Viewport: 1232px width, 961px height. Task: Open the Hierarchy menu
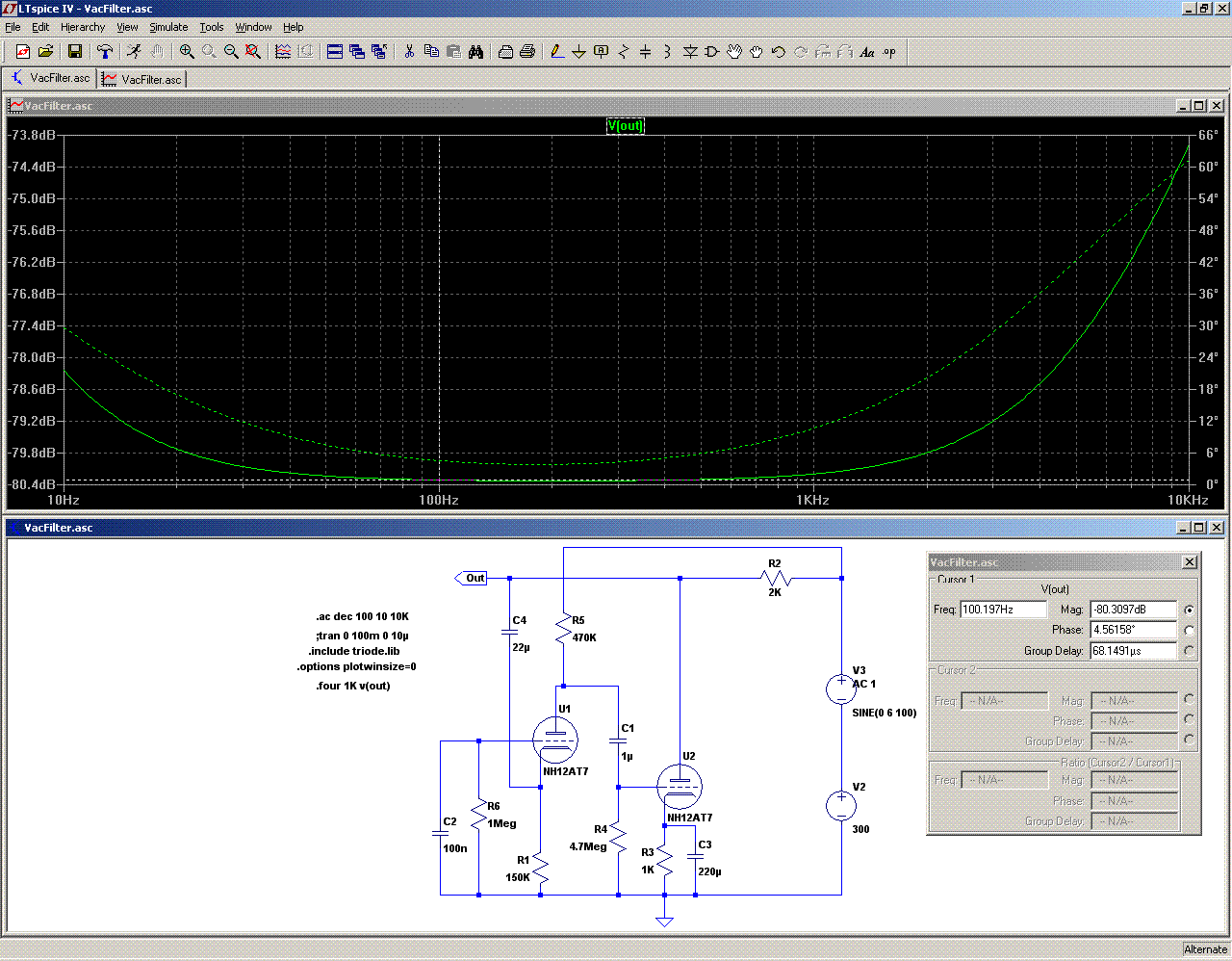click(83, 27)
